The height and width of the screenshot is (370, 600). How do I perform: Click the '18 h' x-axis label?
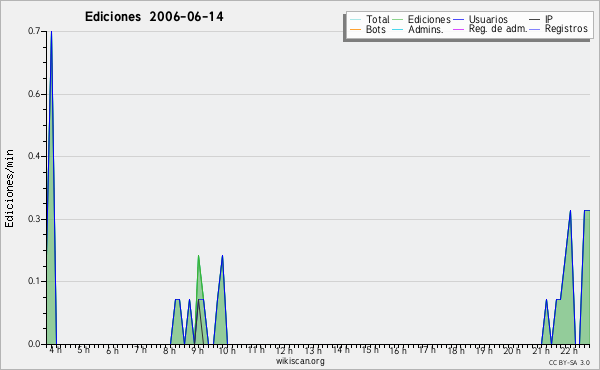click(456, 350)
